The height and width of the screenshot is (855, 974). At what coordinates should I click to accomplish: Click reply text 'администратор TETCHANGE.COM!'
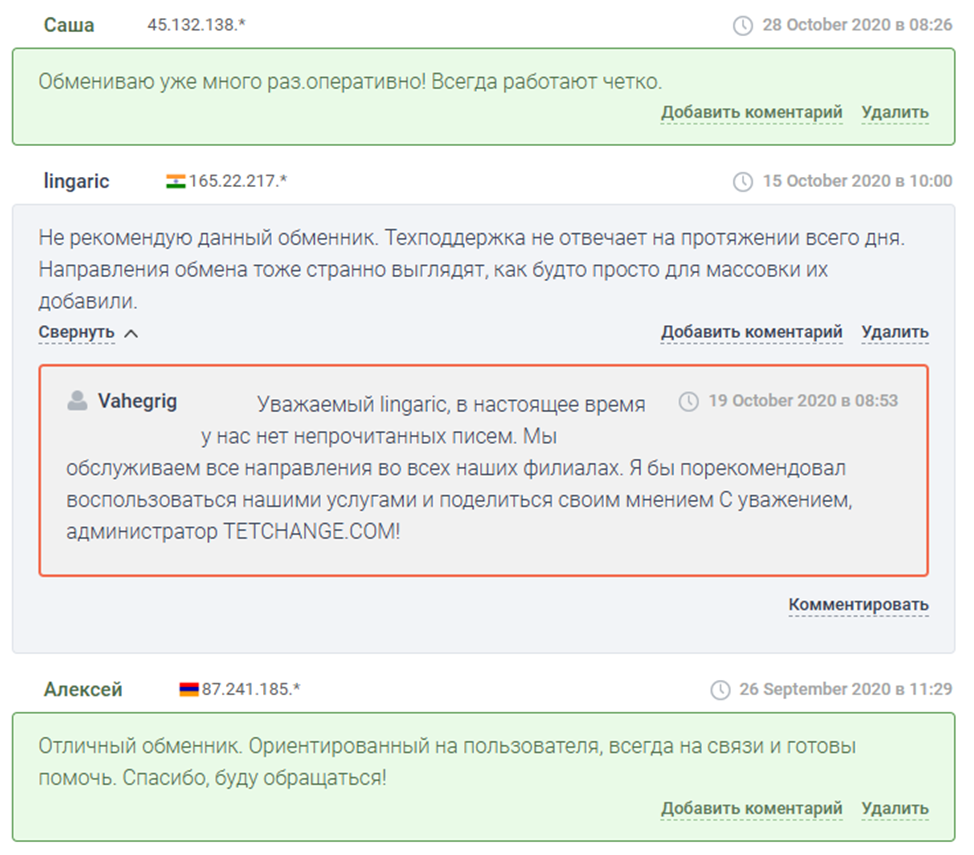233,532
